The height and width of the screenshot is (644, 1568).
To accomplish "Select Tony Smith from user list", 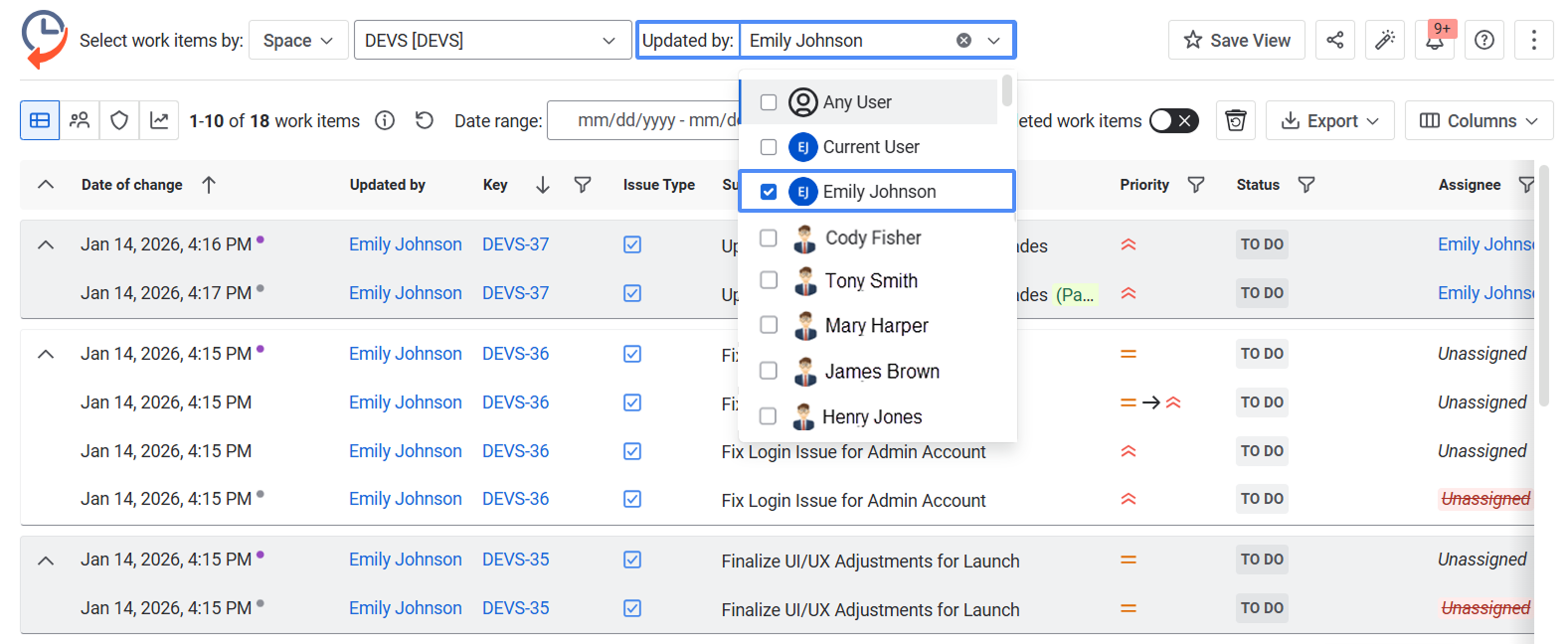I will [870, 281].
